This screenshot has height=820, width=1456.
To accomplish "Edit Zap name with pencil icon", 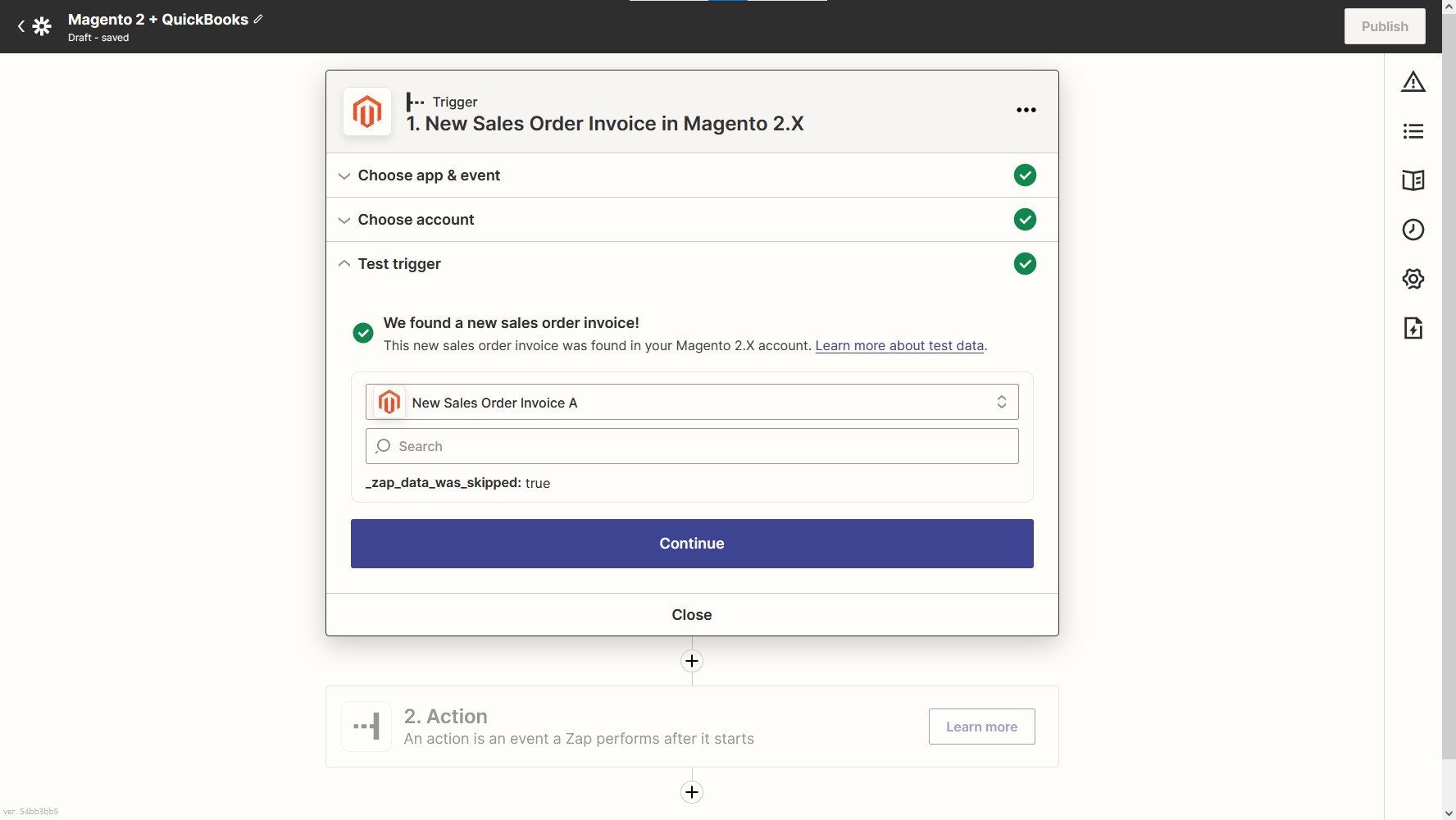I will (x=258, y=19).
